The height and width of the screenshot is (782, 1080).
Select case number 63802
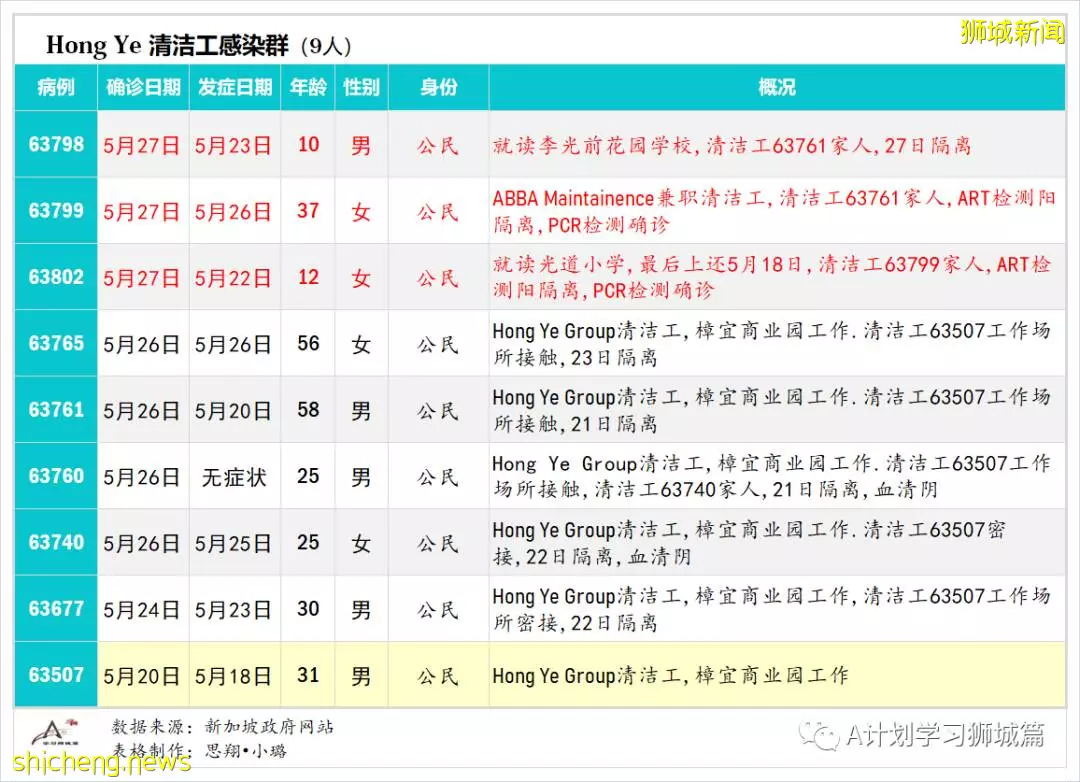(56, 277)
